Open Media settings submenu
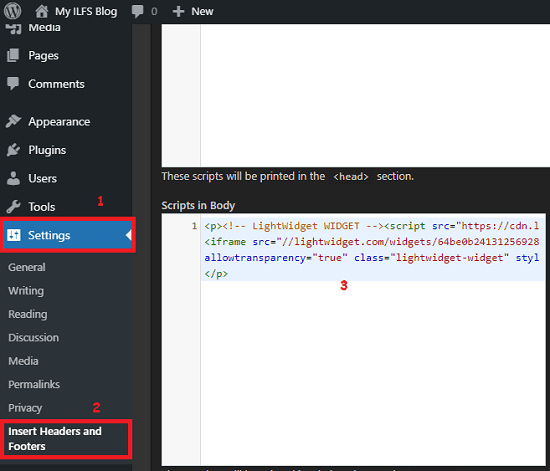 tap(24, 361)
